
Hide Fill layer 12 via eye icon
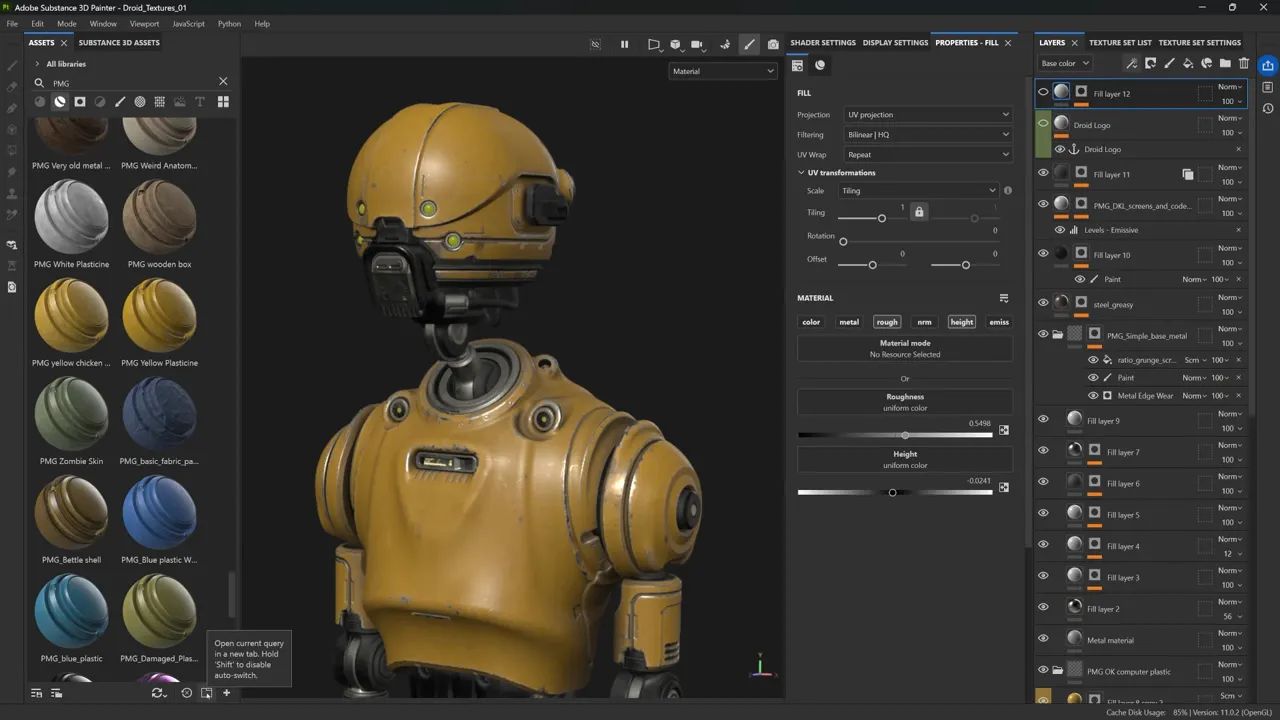click(x=1043, y=93)
